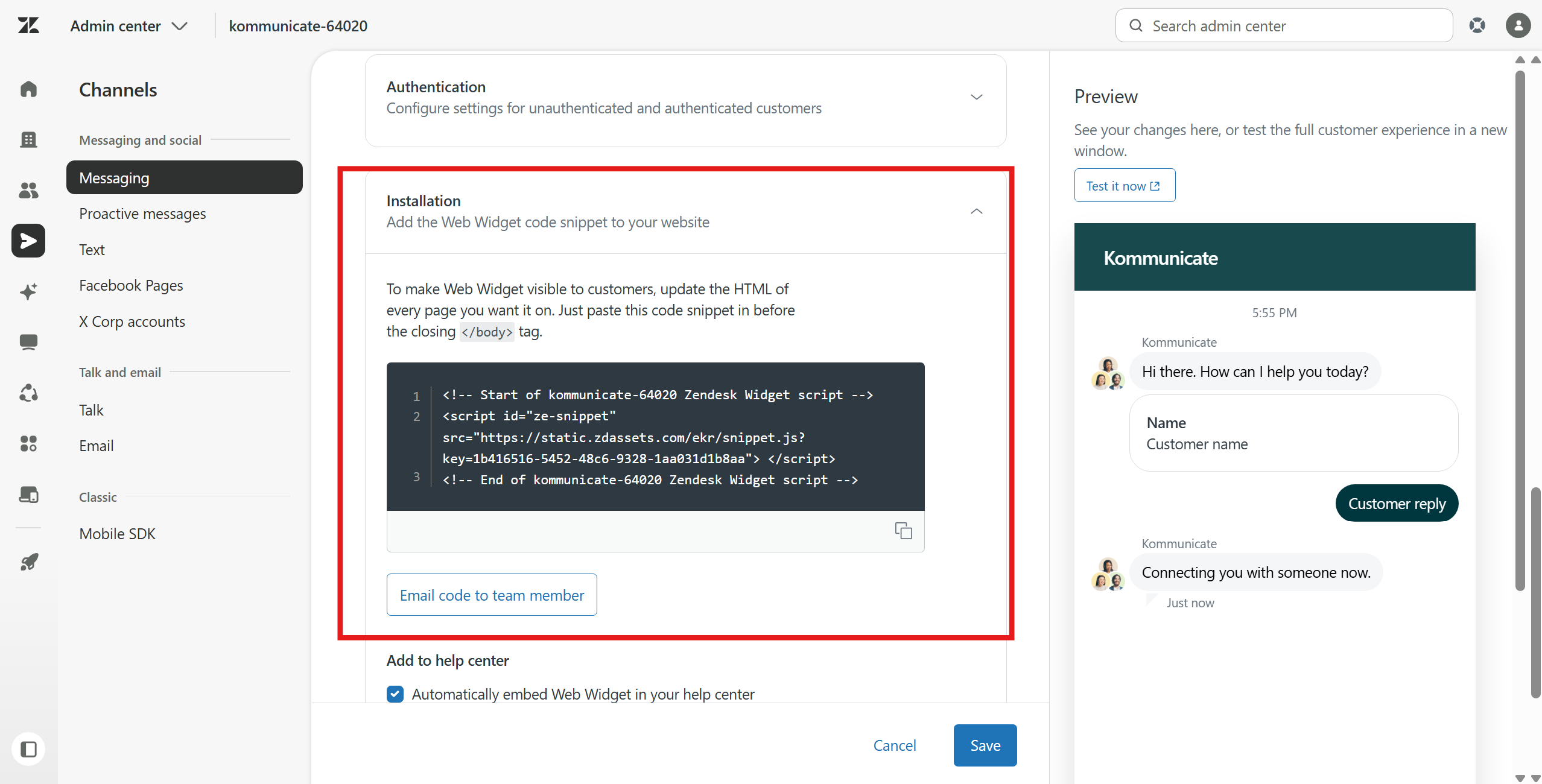Open the Apps and integrations icon in sidebar

[28, 444]
